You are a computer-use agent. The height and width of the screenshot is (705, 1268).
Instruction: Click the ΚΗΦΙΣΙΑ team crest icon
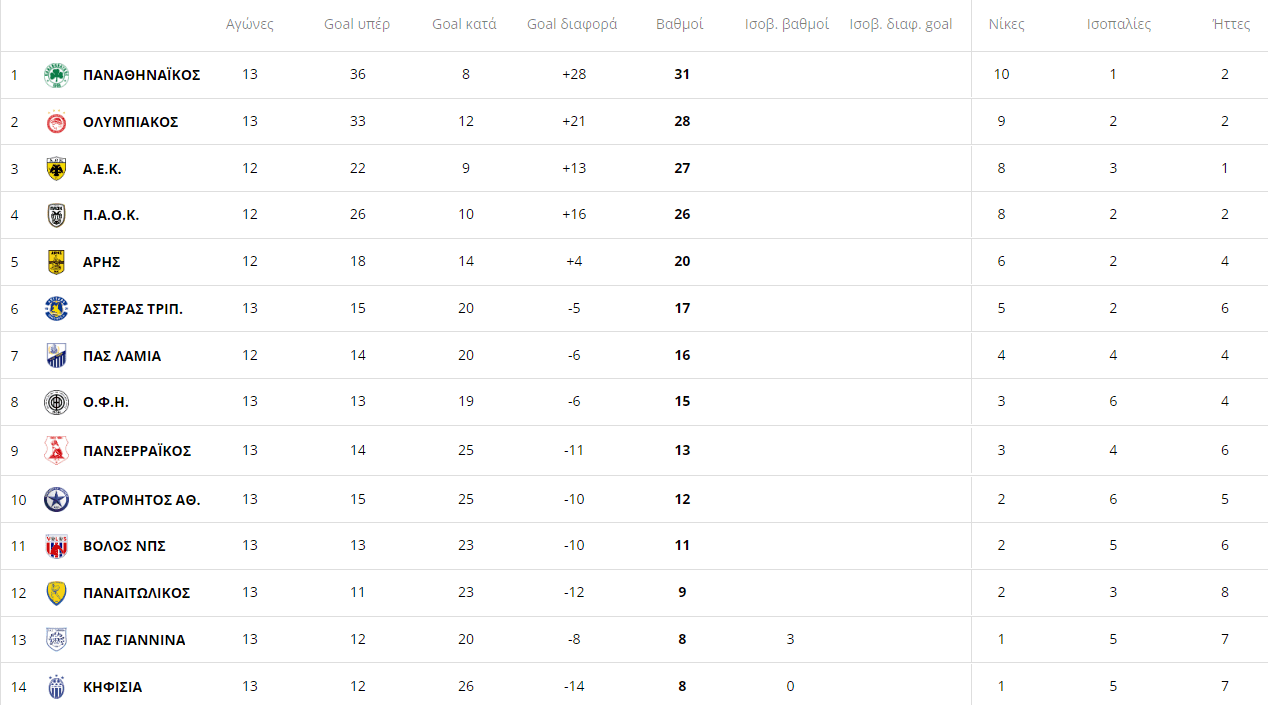pyautogui.click(x=57, y=687)
